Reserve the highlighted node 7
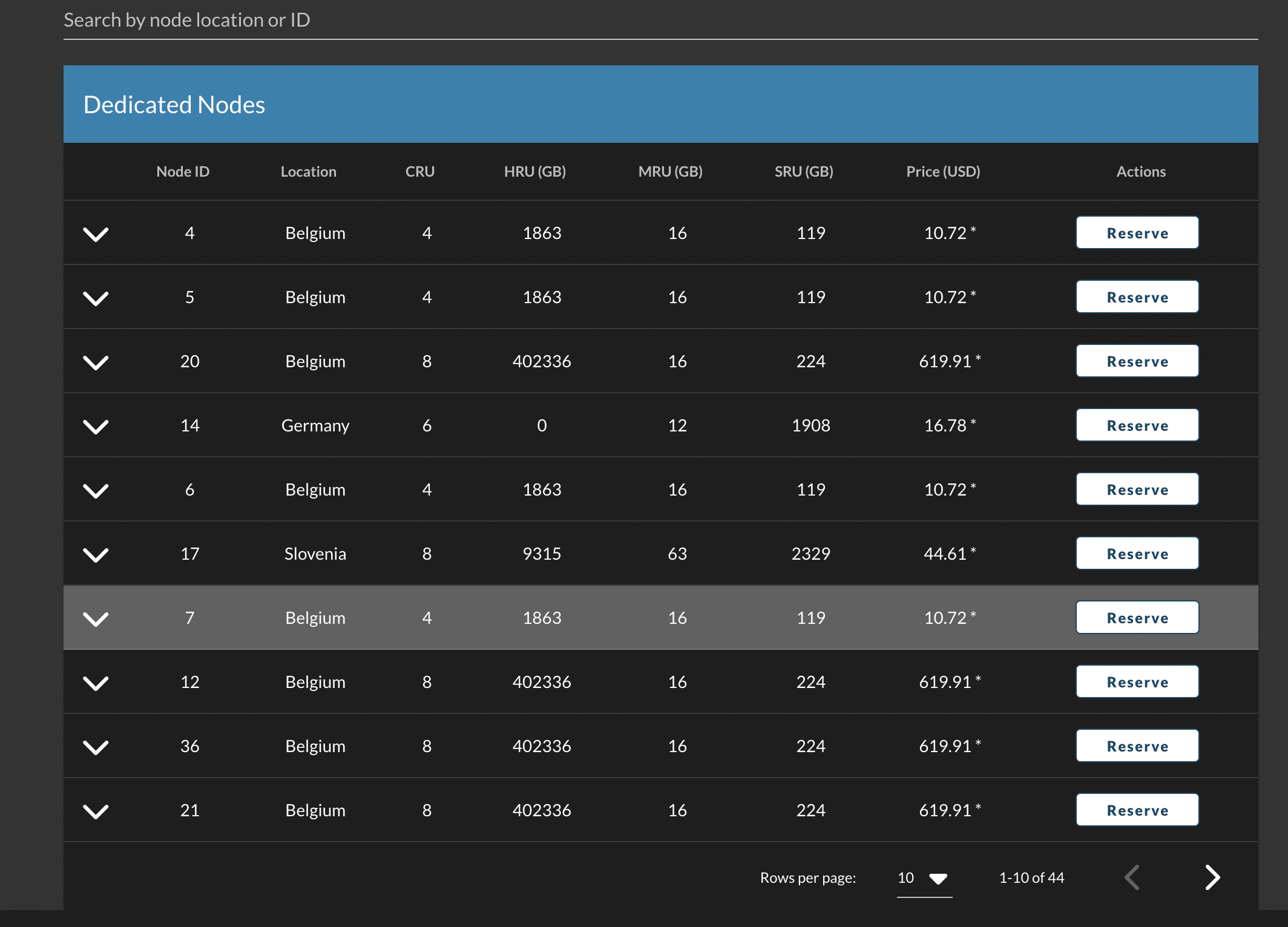1288x927 pixels. tap(1137, 617)
